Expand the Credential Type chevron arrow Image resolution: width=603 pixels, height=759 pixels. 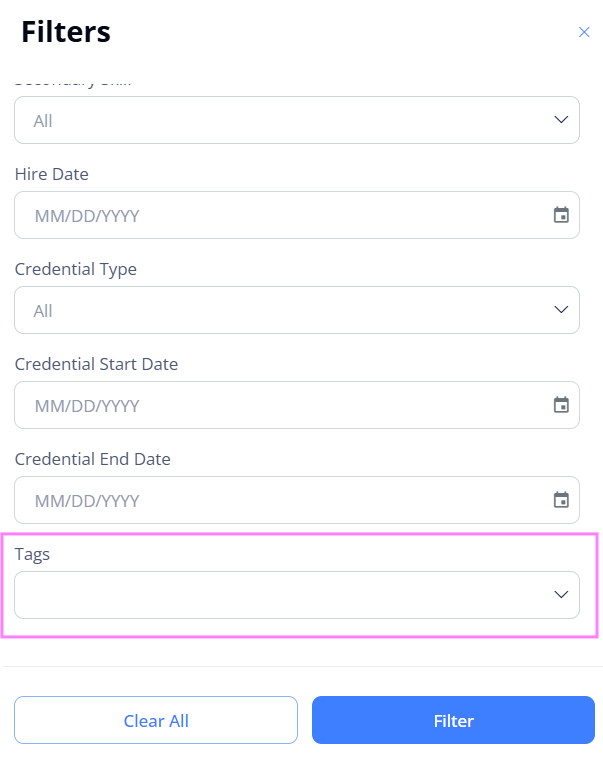561,309
